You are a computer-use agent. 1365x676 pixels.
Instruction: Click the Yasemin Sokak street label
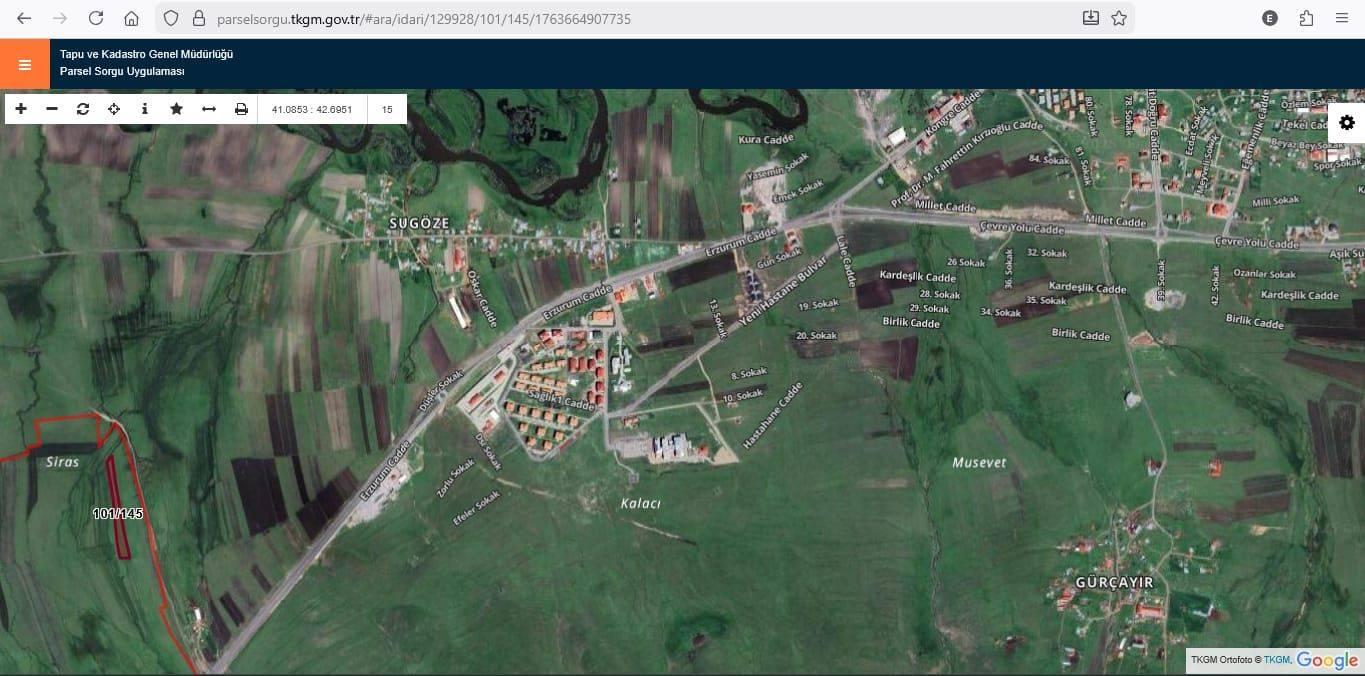tap(777, 168)
